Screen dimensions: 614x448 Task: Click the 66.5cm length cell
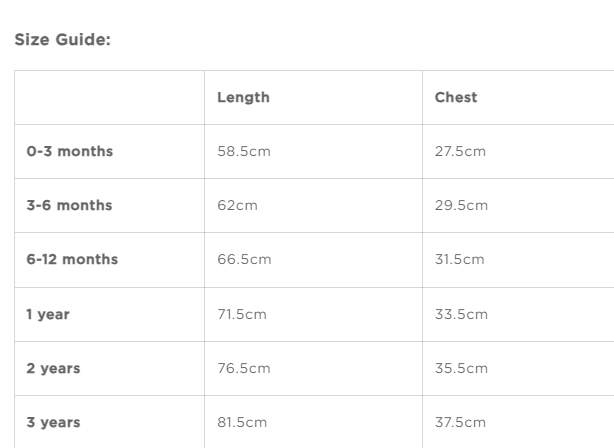coord(244,260)
